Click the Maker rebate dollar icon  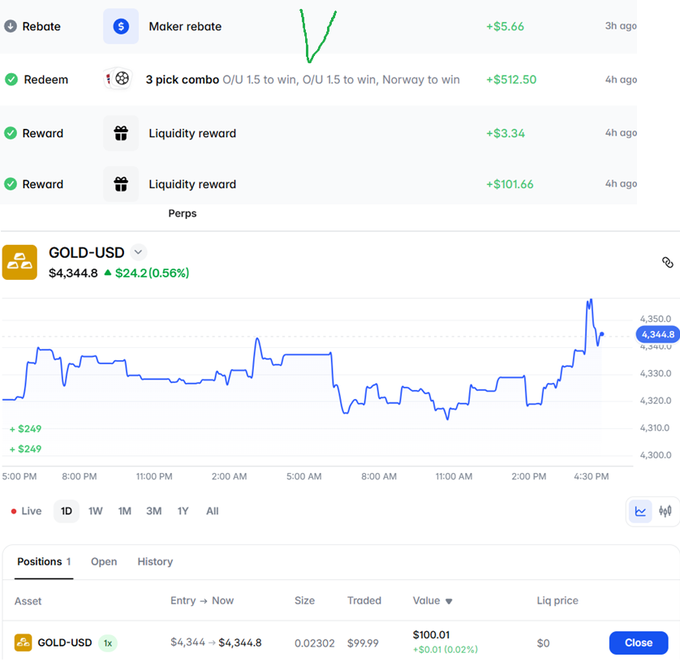(121, 26)
